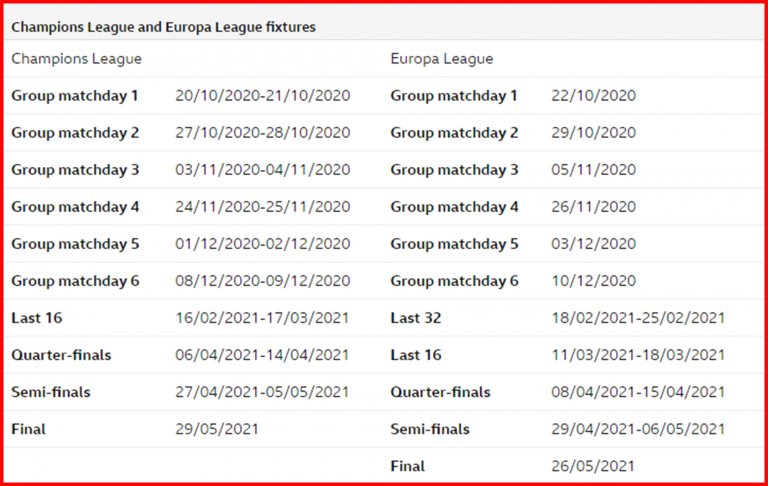The width and height of the screenshot is (768, 486).
Task: Select Europa League Group matchday 4 label
Action: 454,207
